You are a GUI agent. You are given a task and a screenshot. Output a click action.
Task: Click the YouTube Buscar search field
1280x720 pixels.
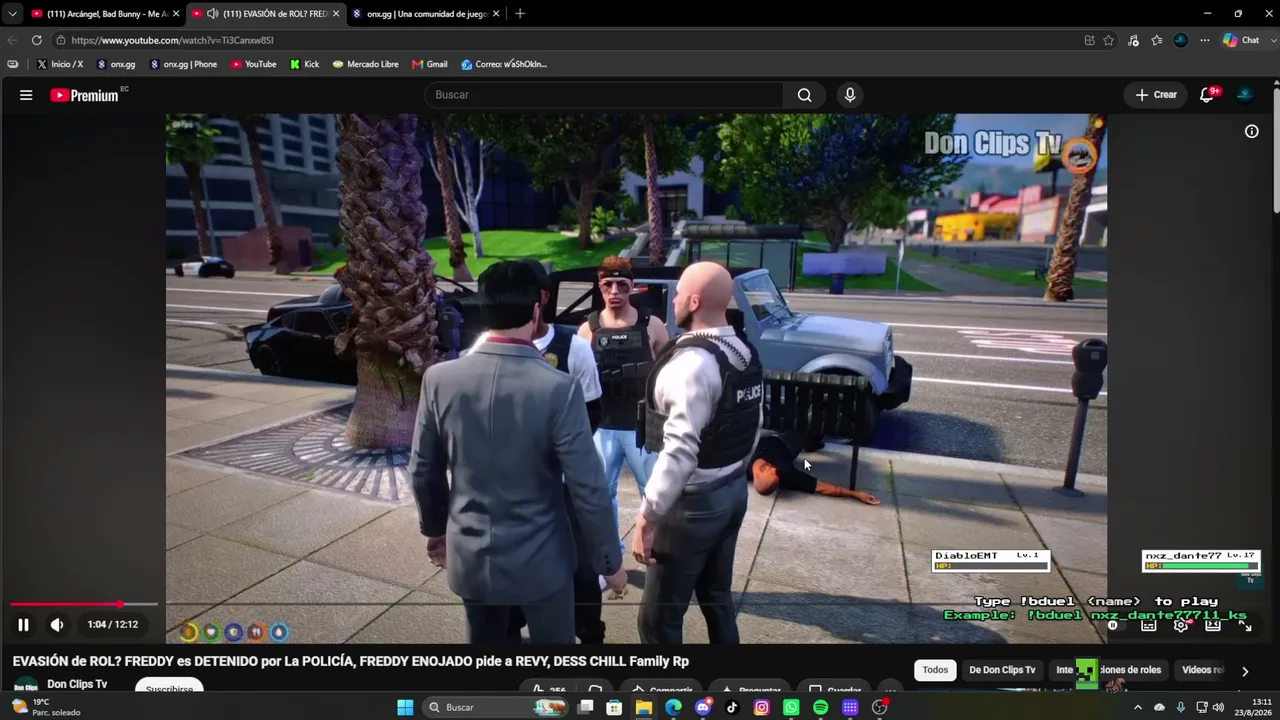[605, 95]
